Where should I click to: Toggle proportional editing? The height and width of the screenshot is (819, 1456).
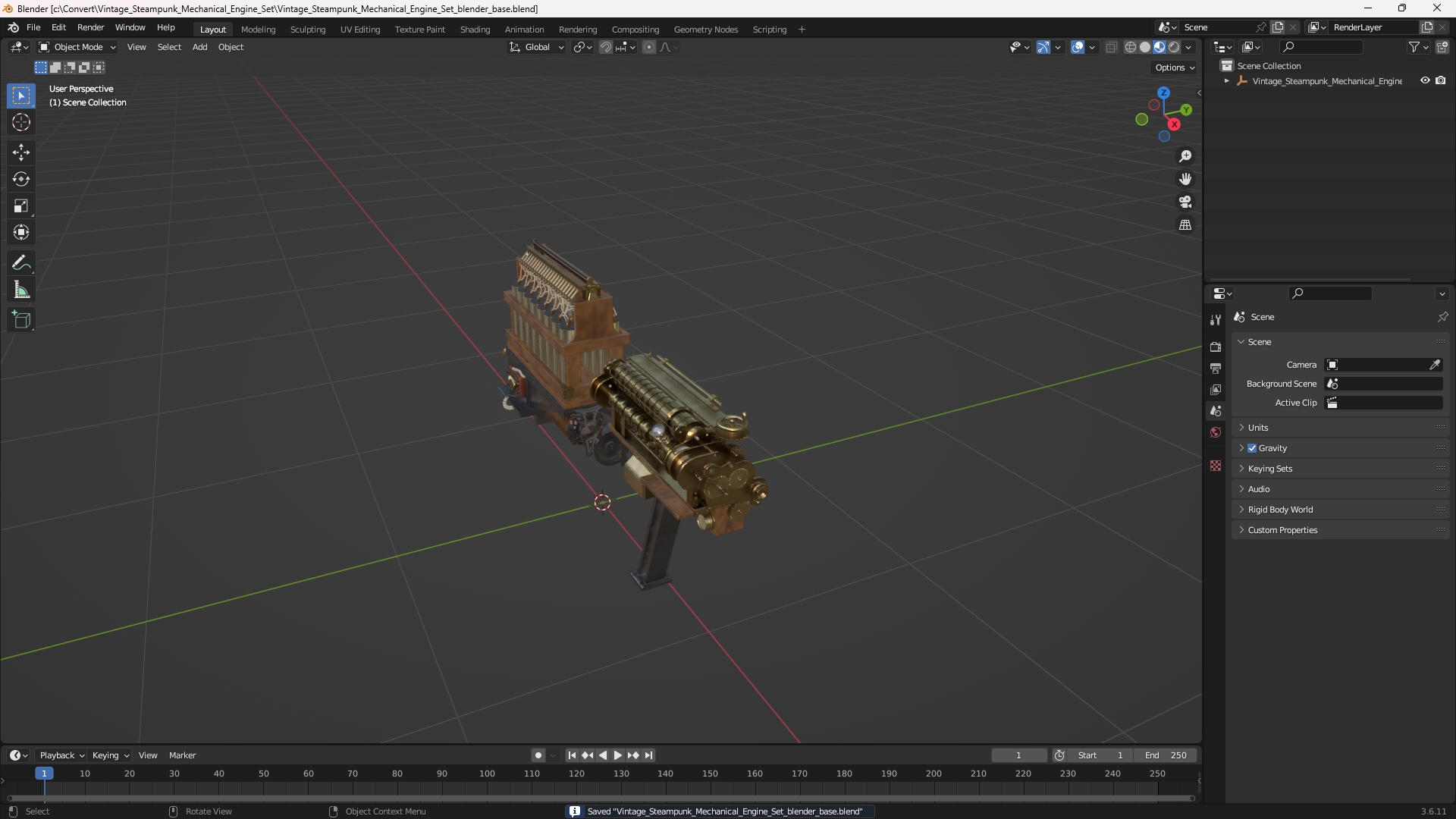point(649,47)
